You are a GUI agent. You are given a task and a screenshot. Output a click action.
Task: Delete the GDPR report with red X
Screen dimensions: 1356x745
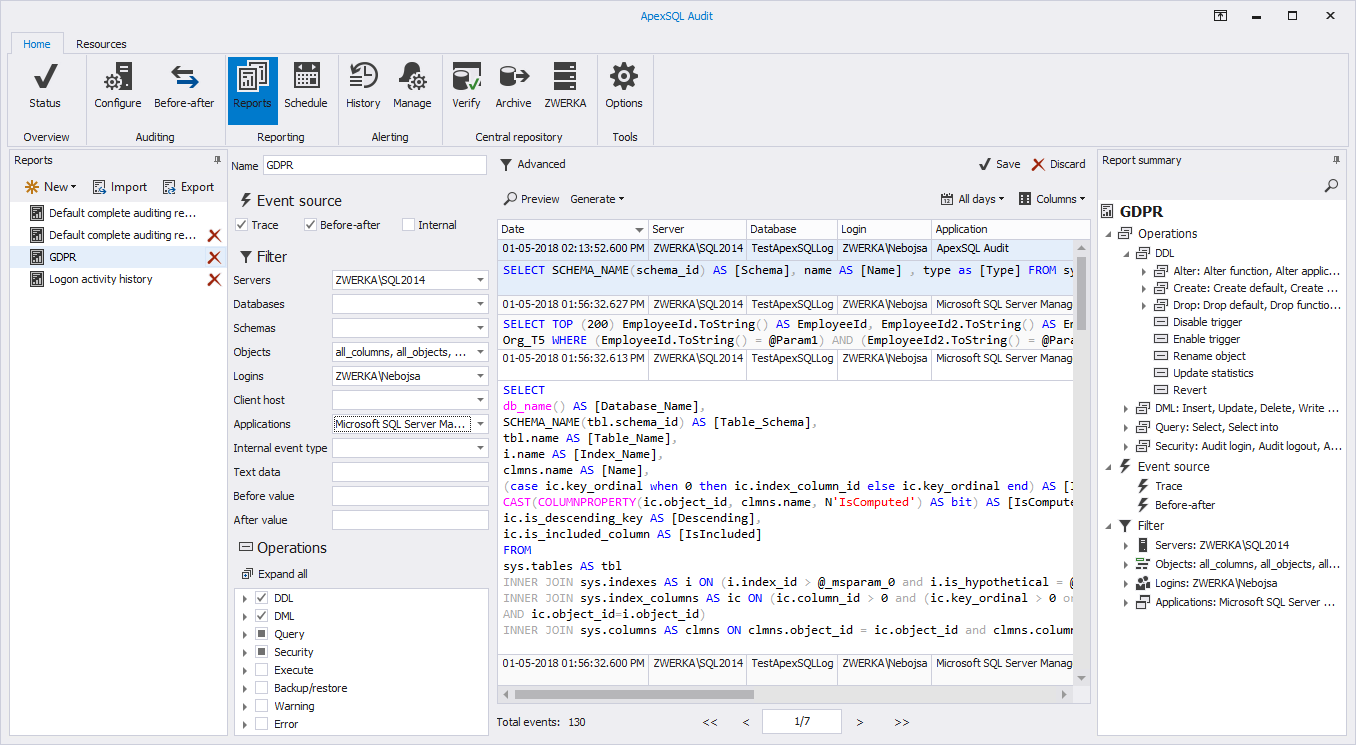tap(213, 257)
